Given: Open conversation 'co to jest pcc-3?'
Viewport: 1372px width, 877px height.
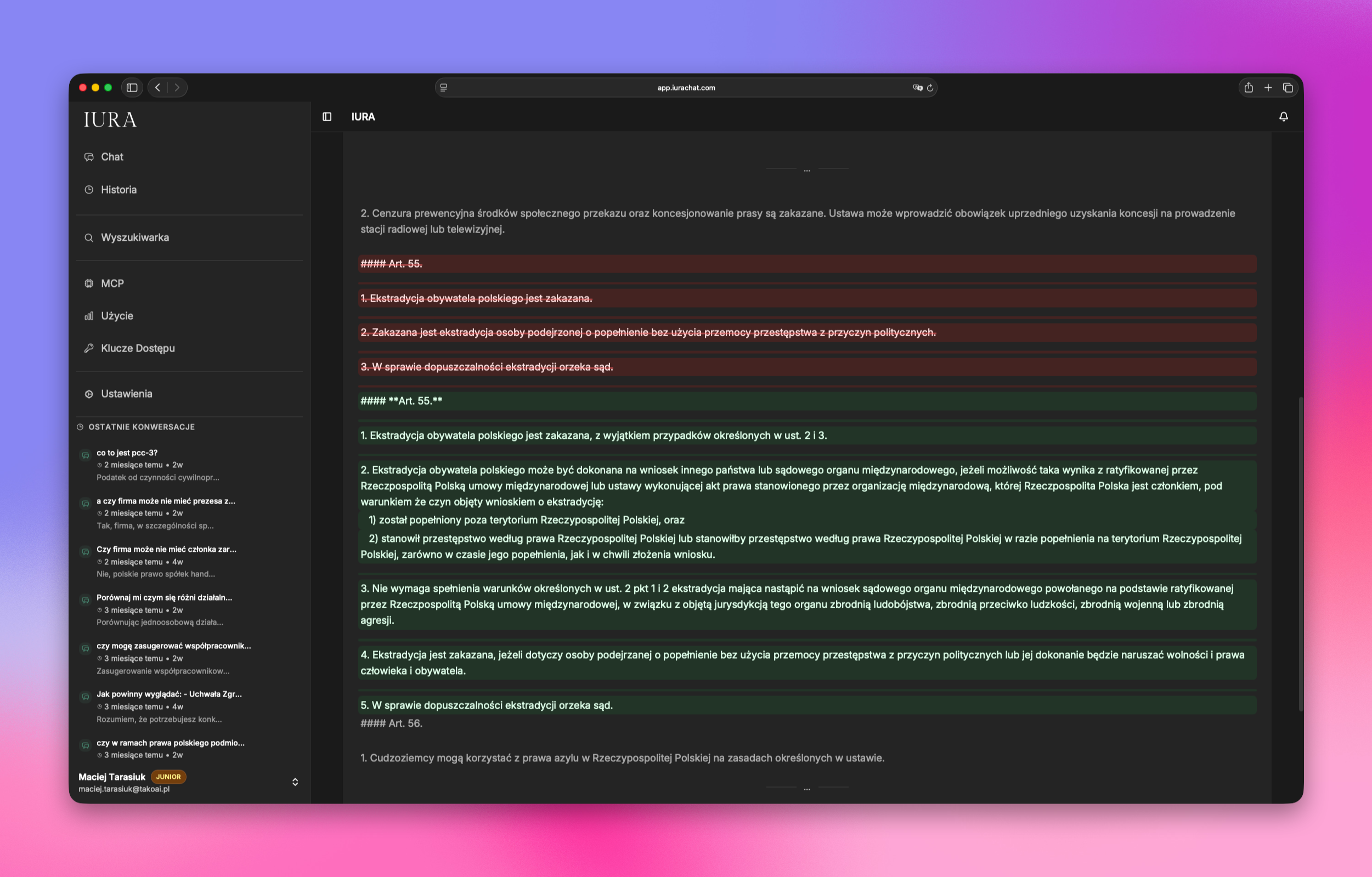Looking at the screenshot, I should [127, 452].
